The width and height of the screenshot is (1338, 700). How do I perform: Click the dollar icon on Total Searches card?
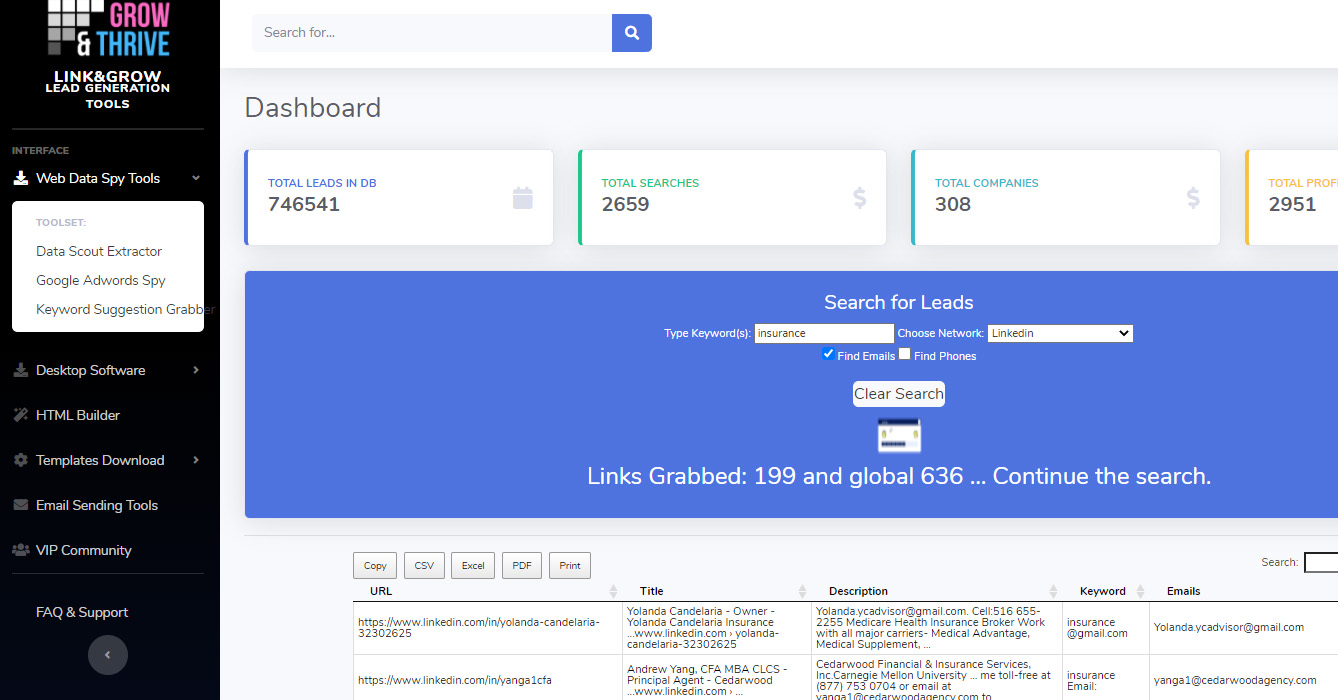click(x=859, y=197)
